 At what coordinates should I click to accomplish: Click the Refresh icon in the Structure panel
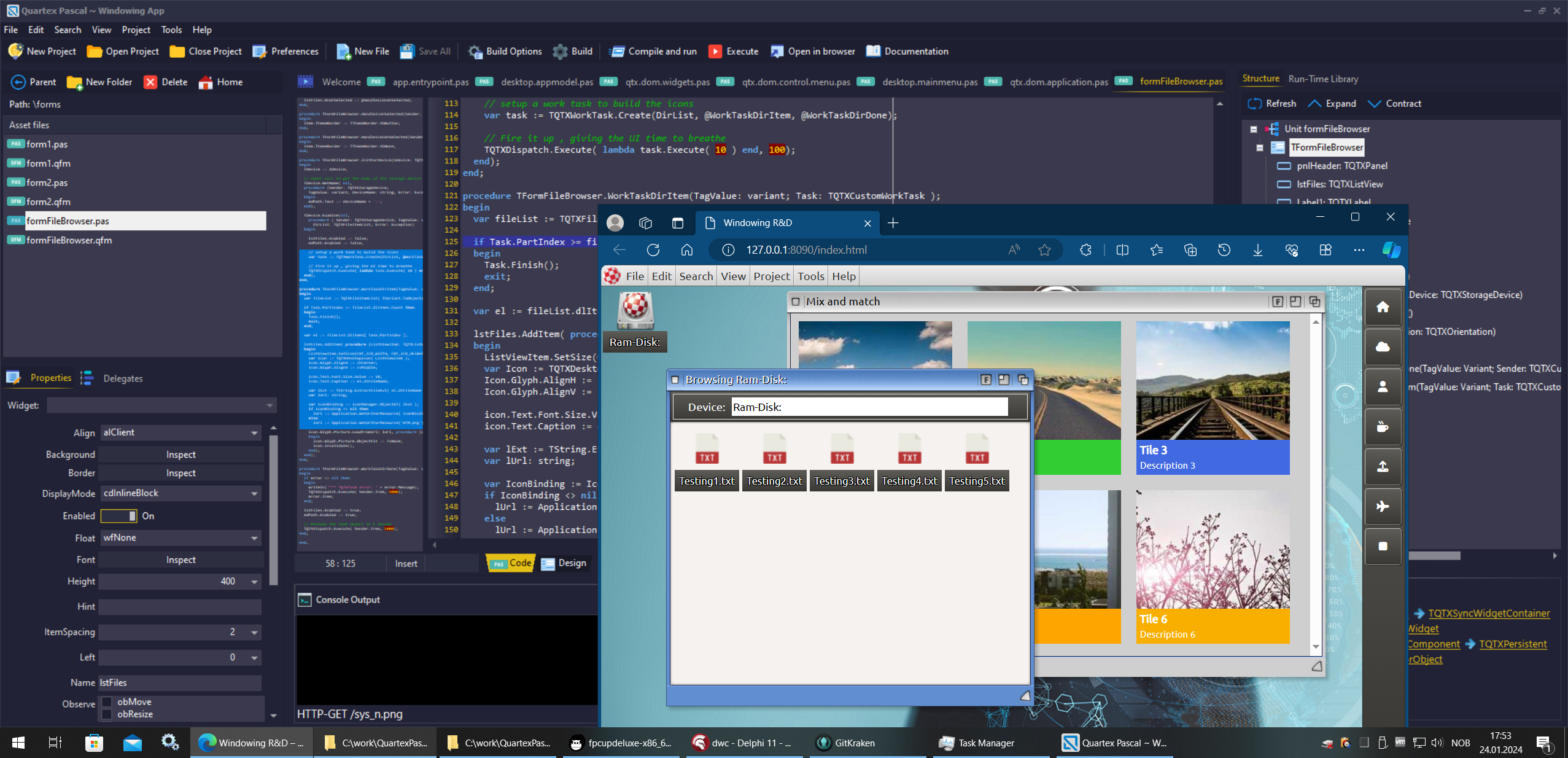click(1254, 104)
